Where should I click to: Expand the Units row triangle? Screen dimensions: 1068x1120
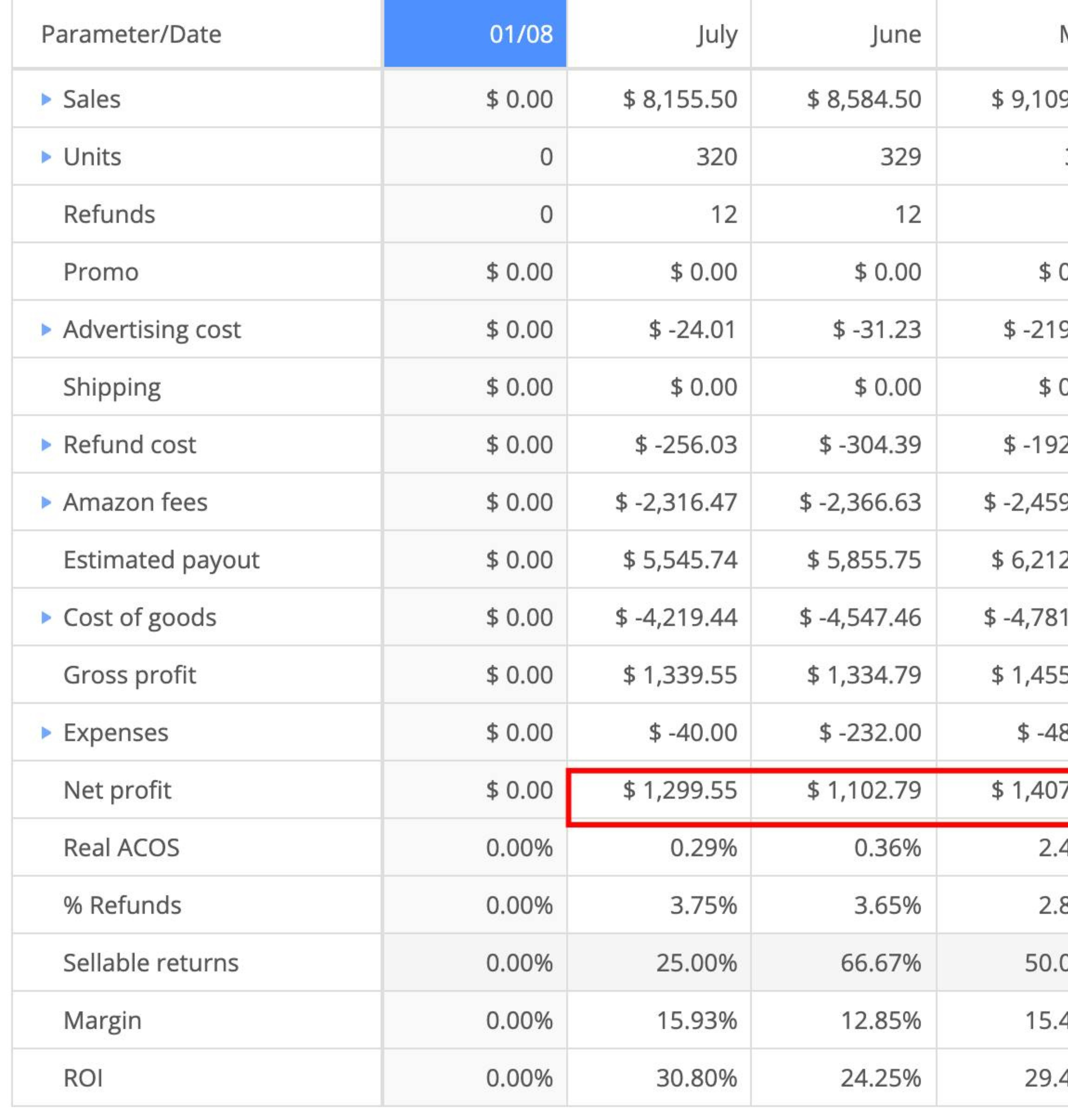(46, 157)
